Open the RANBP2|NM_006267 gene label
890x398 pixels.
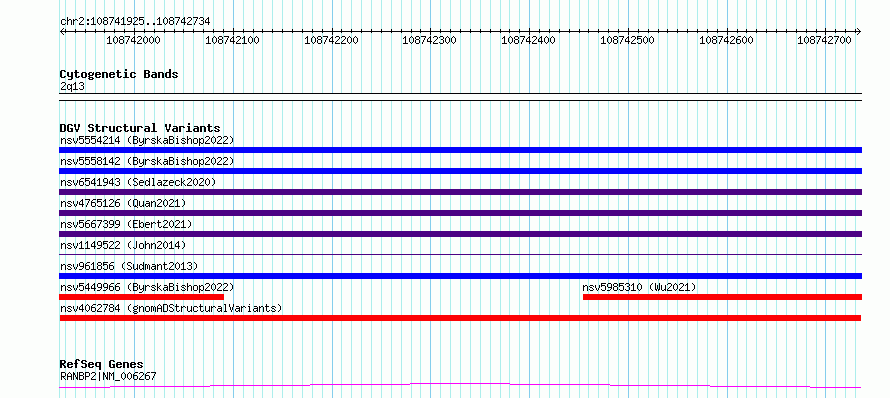[x=108, y=376]
